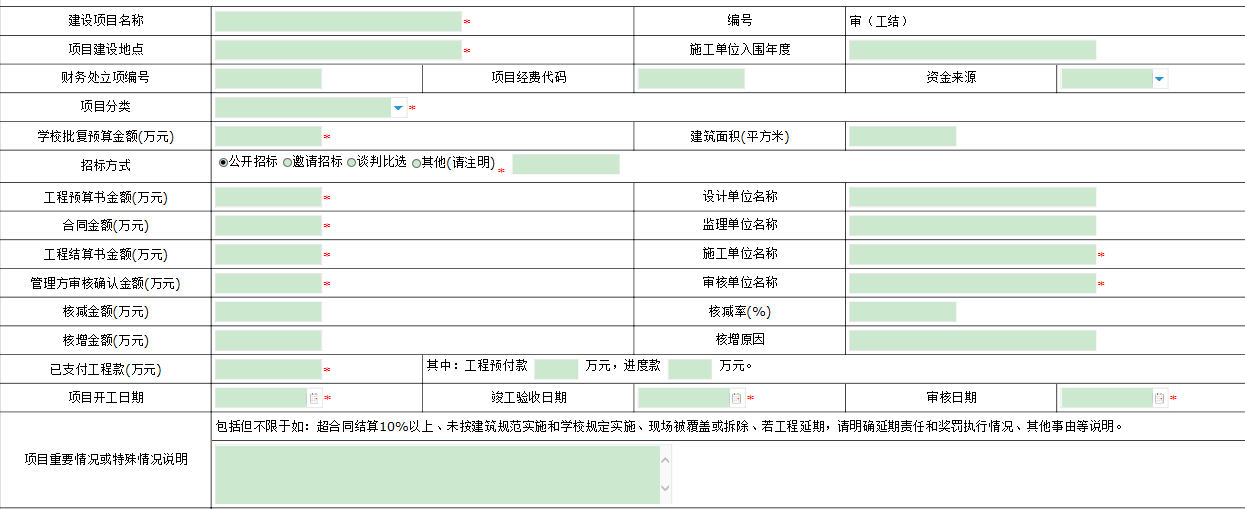Click the 施工单位名称 text field
Screen dimensions: 1245x509
[971, 255]
